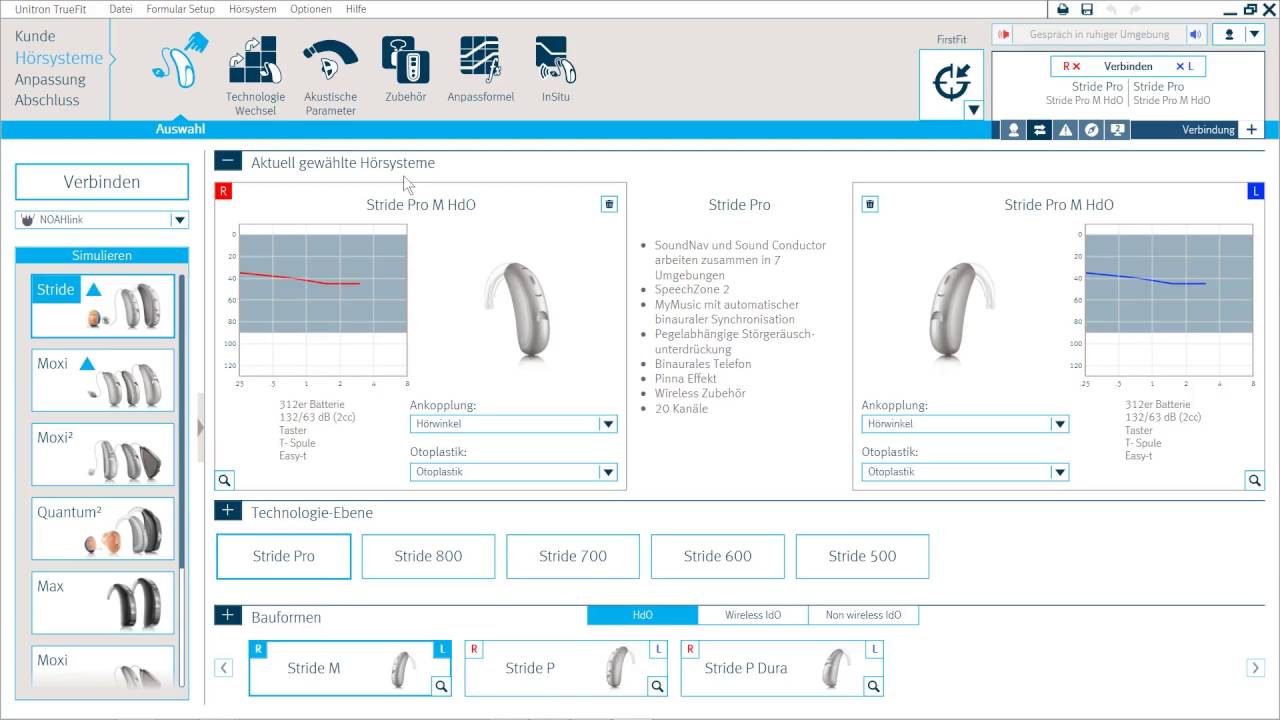Expand the Technologie-Ebene section
The width and height of the screenshot is (1280, 720).
pos(228,511)
